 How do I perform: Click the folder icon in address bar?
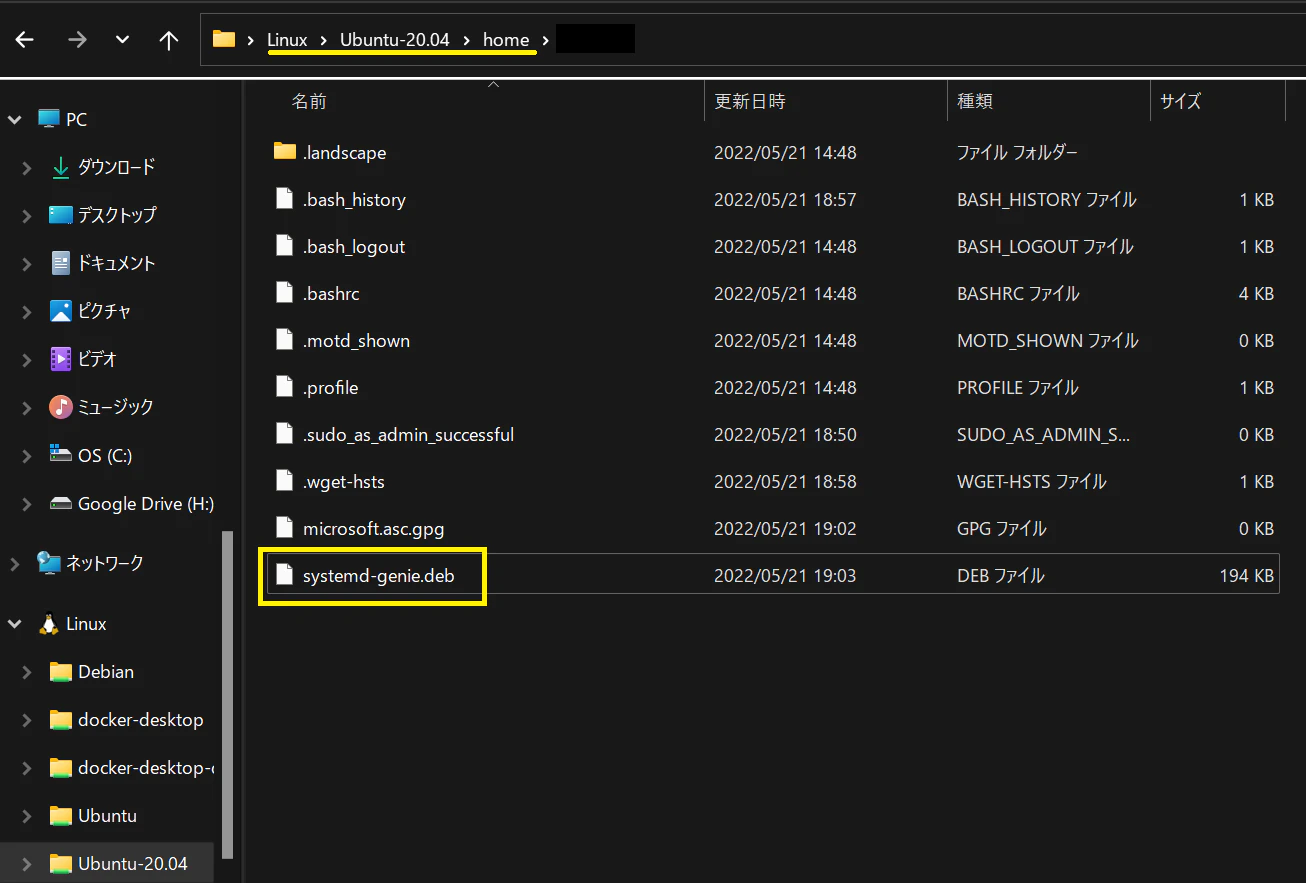(224, 40)
